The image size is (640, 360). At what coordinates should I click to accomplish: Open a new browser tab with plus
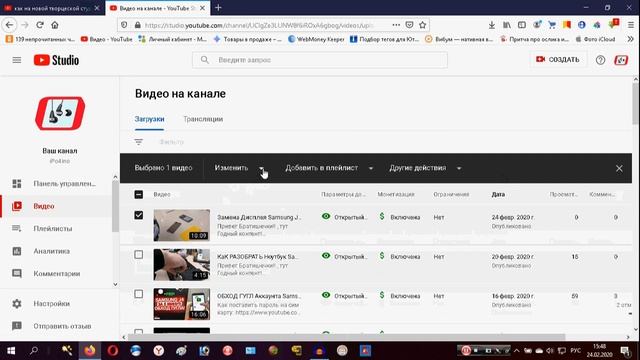pos(218,8)
